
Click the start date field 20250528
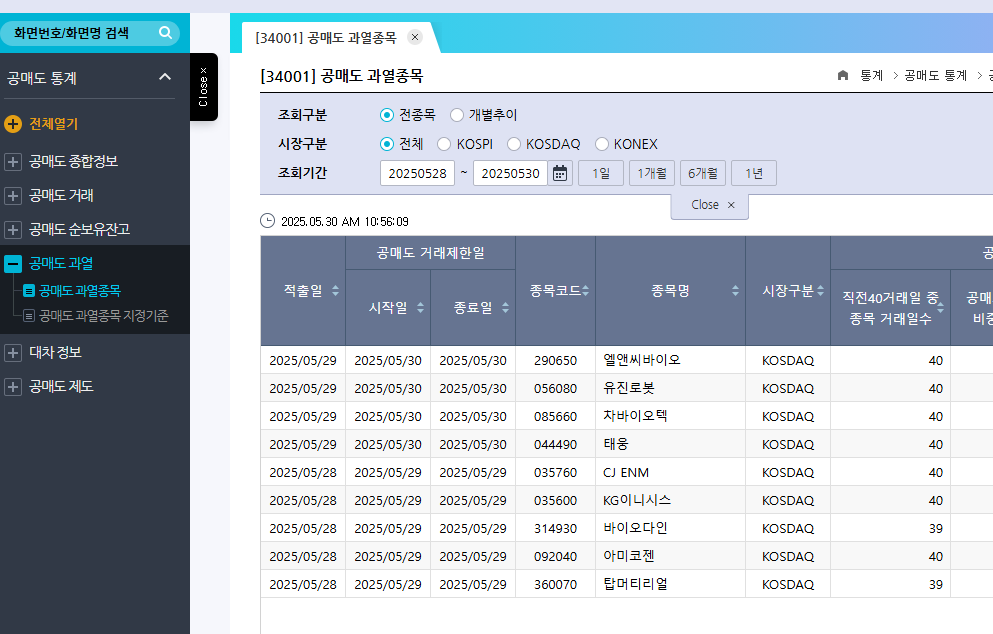417,173
